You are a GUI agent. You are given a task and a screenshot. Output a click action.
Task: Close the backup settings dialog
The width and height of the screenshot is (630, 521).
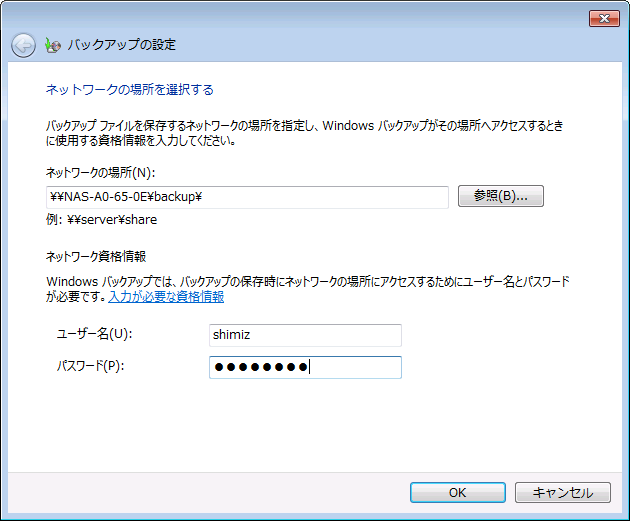[x=603, y=17]
